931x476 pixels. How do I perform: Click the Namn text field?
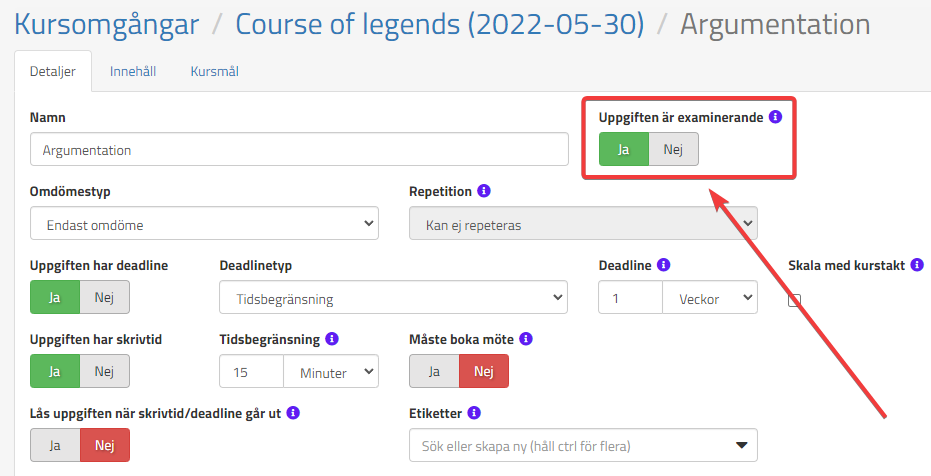pyautogui.click(x=299, y=150)
